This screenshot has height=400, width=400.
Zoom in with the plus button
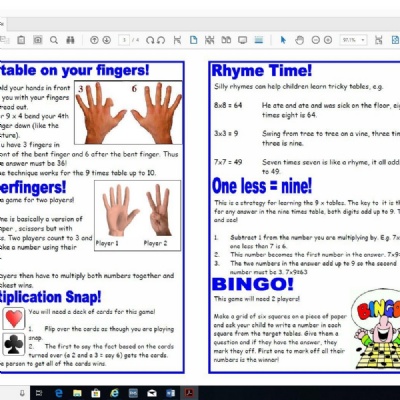[328, 40]
